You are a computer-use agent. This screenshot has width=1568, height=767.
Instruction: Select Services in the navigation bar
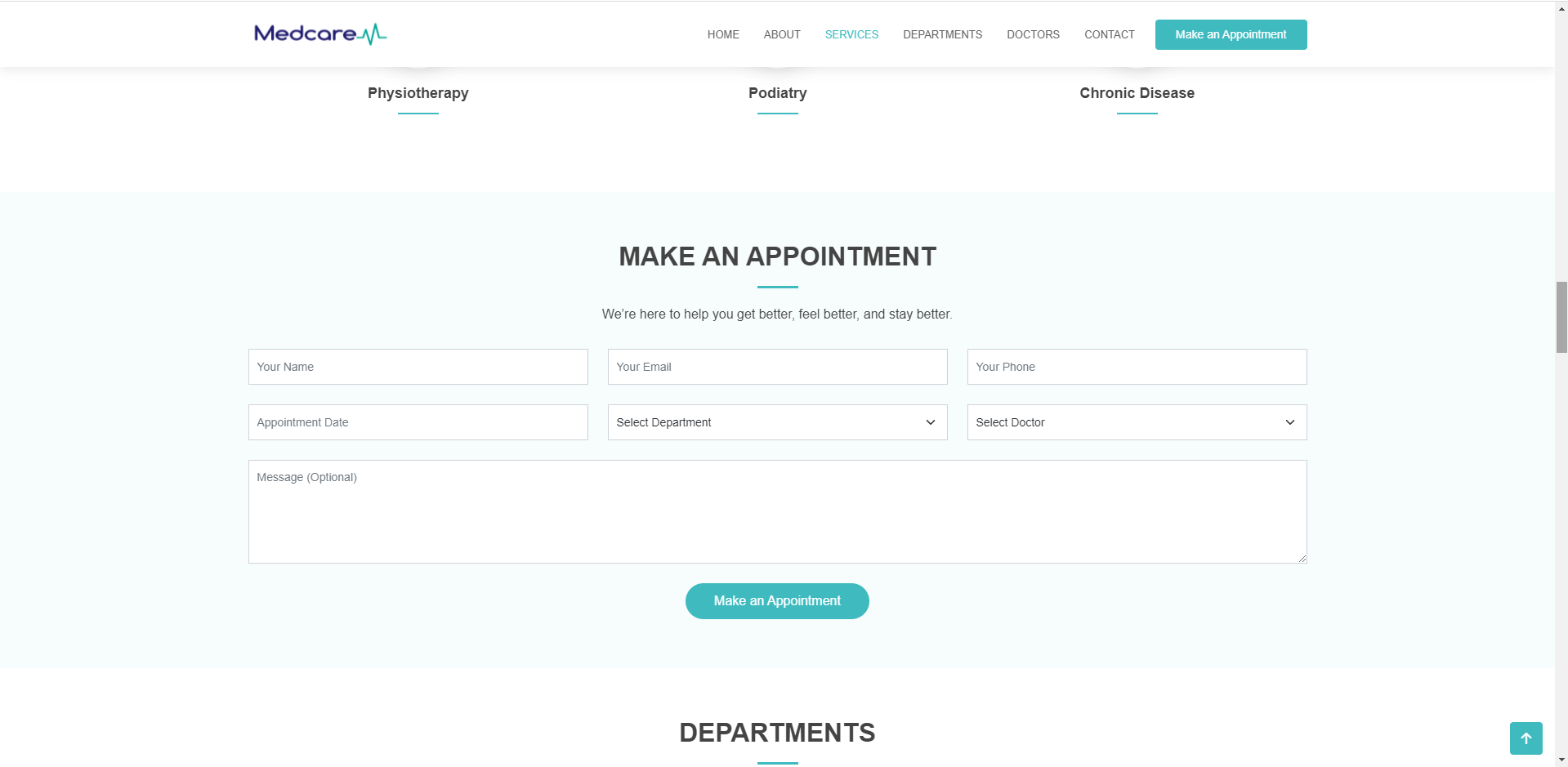click(x=851, y=34)
